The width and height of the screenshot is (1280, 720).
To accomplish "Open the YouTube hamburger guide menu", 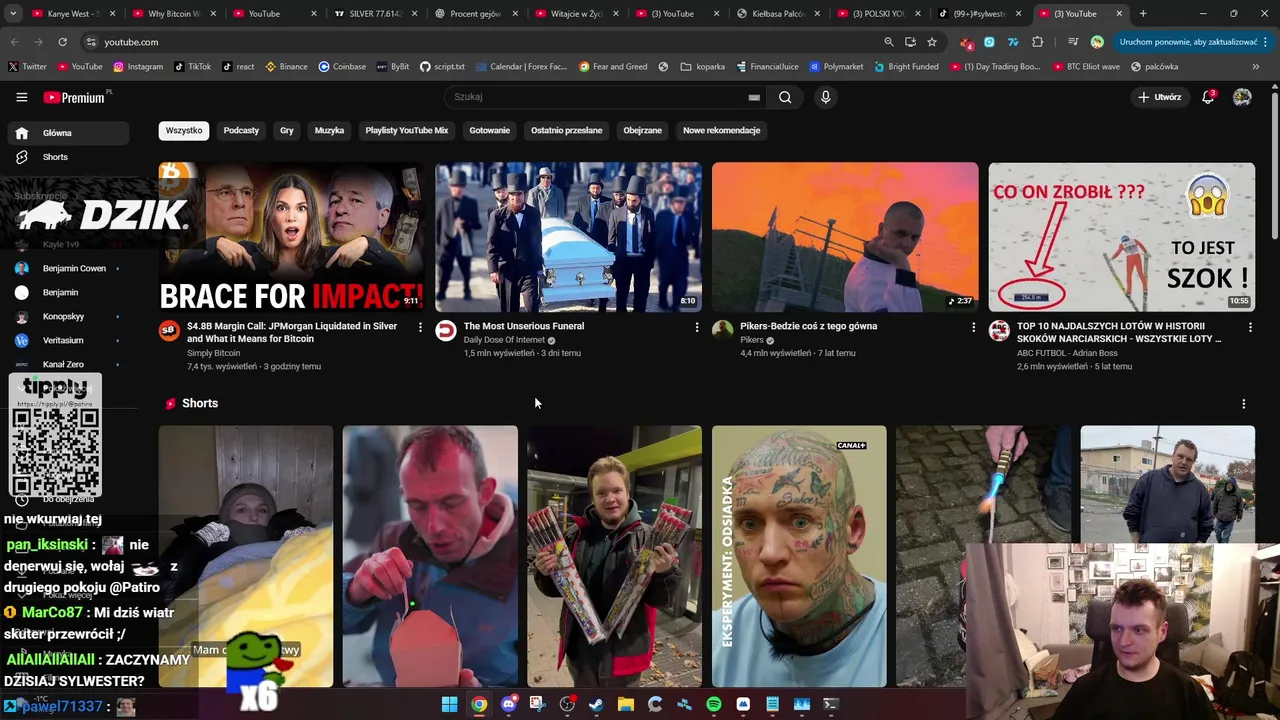I will pyautogui.click(x=21, y=97).
